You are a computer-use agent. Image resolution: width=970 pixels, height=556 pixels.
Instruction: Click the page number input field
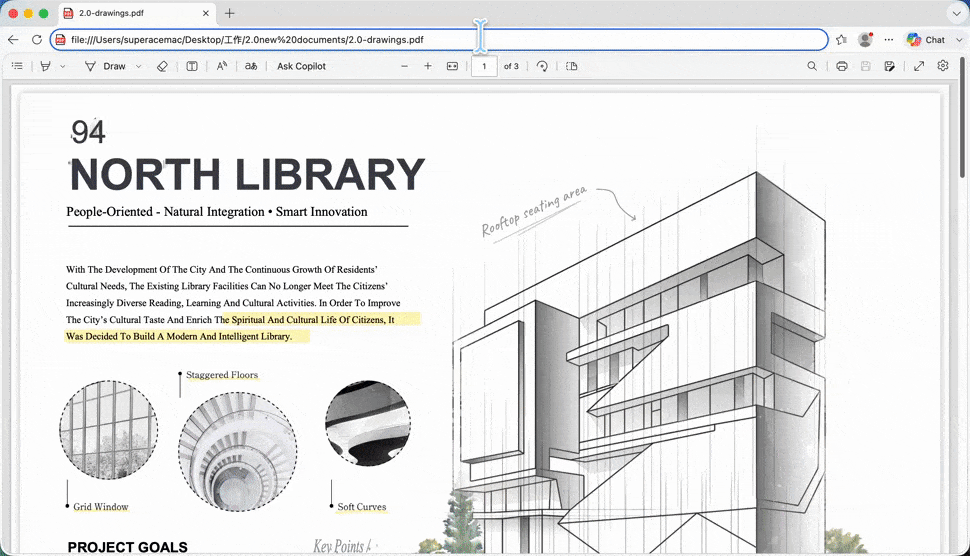484,66
